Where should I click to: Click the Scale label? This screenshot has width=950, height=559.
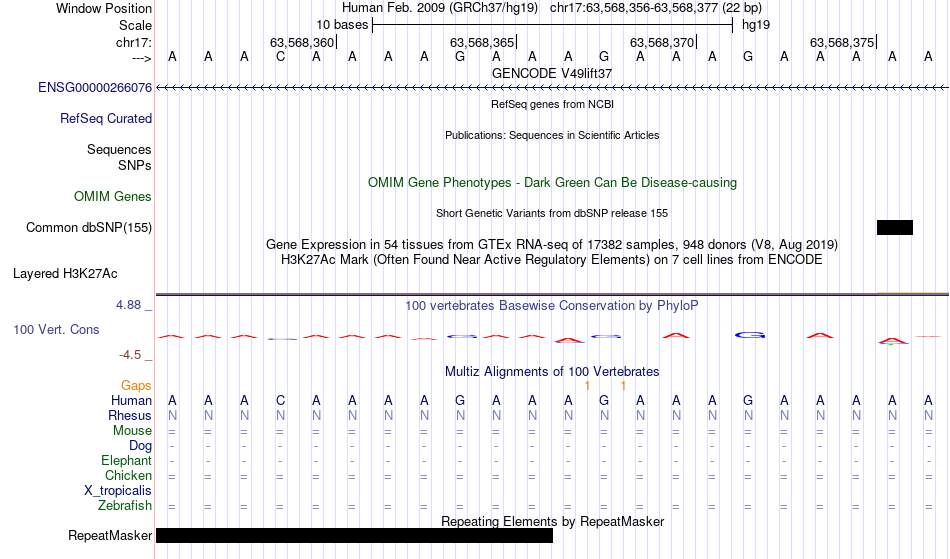(x=135, y=25)
